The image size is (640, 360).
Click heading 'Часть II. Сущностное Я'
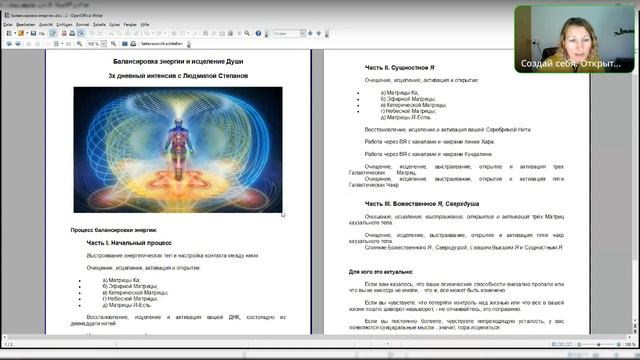[x=400, y=67]
